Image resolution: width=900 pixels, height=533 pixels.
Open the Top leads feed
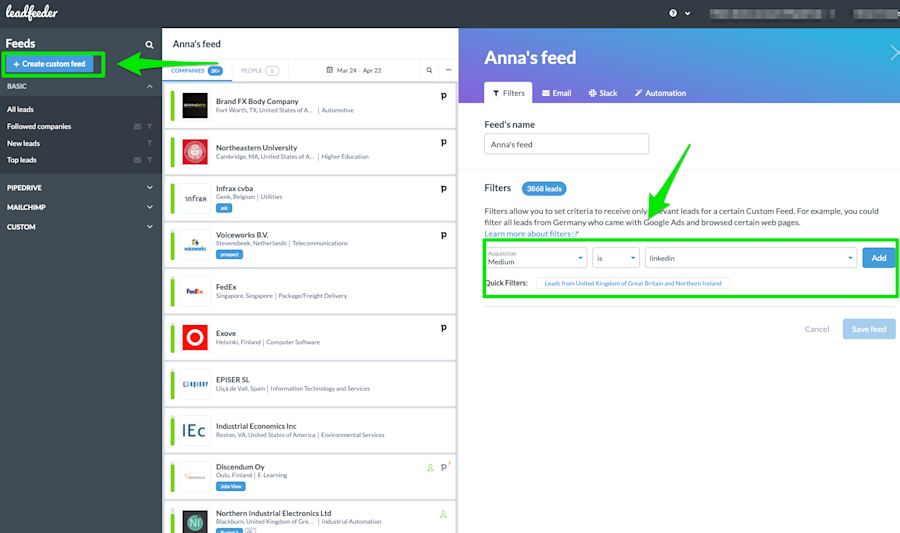[x=22, y=160]
